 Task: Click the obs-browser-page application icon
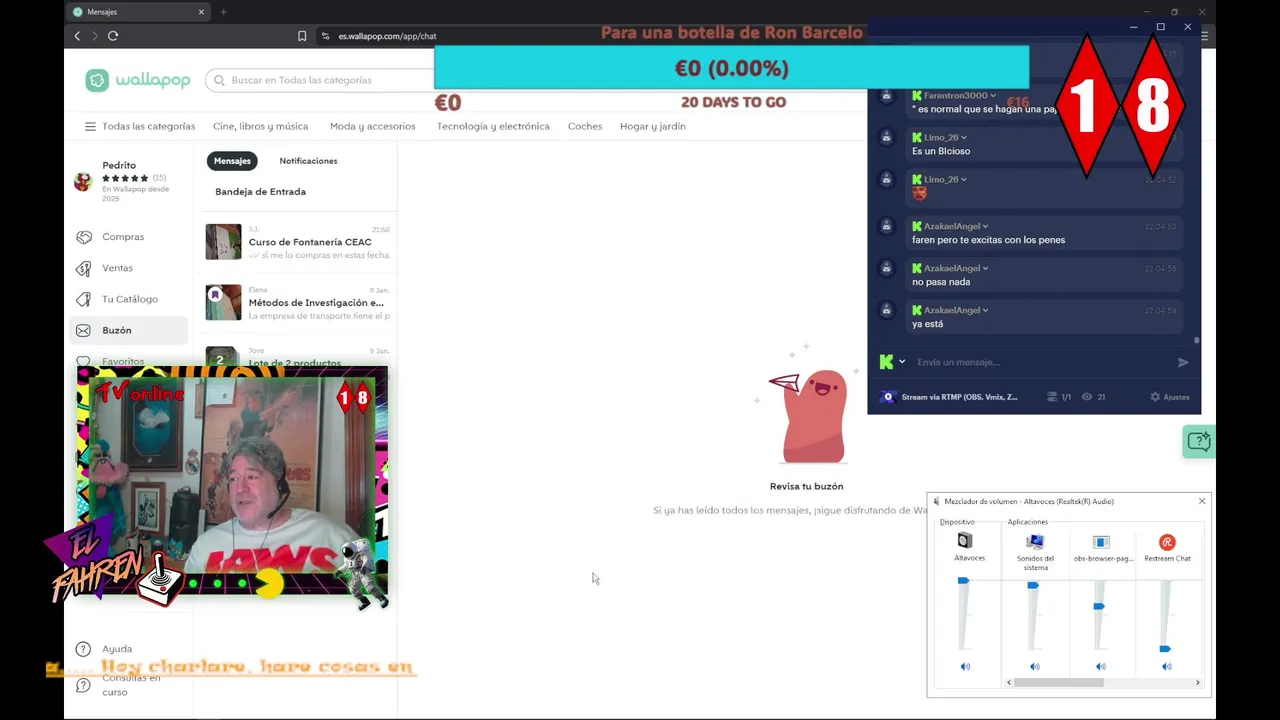click(x=1101, y=541)
